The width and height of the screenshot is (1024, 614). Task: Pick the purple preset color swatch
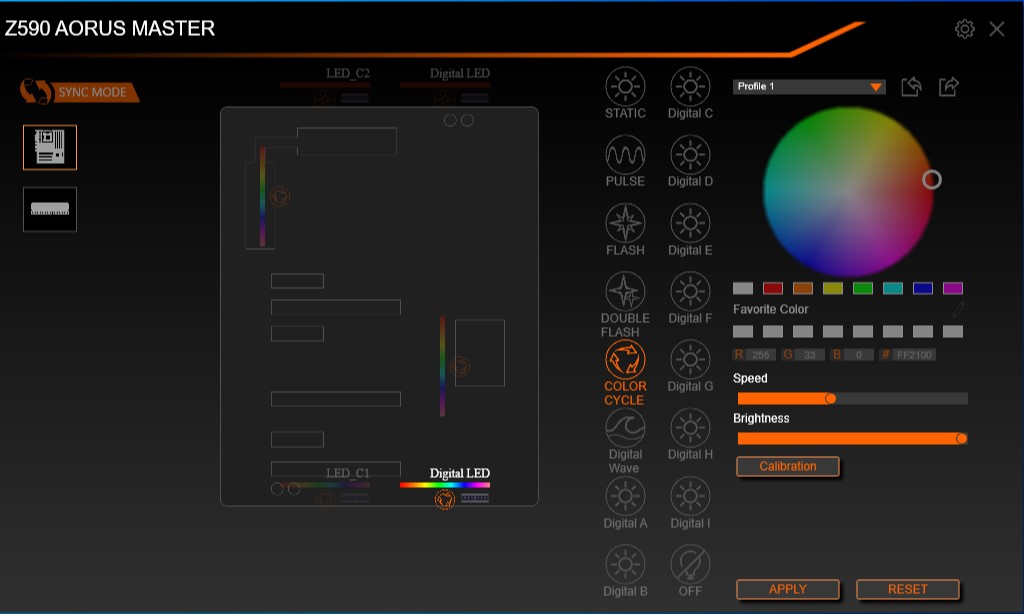coord(953,288)
